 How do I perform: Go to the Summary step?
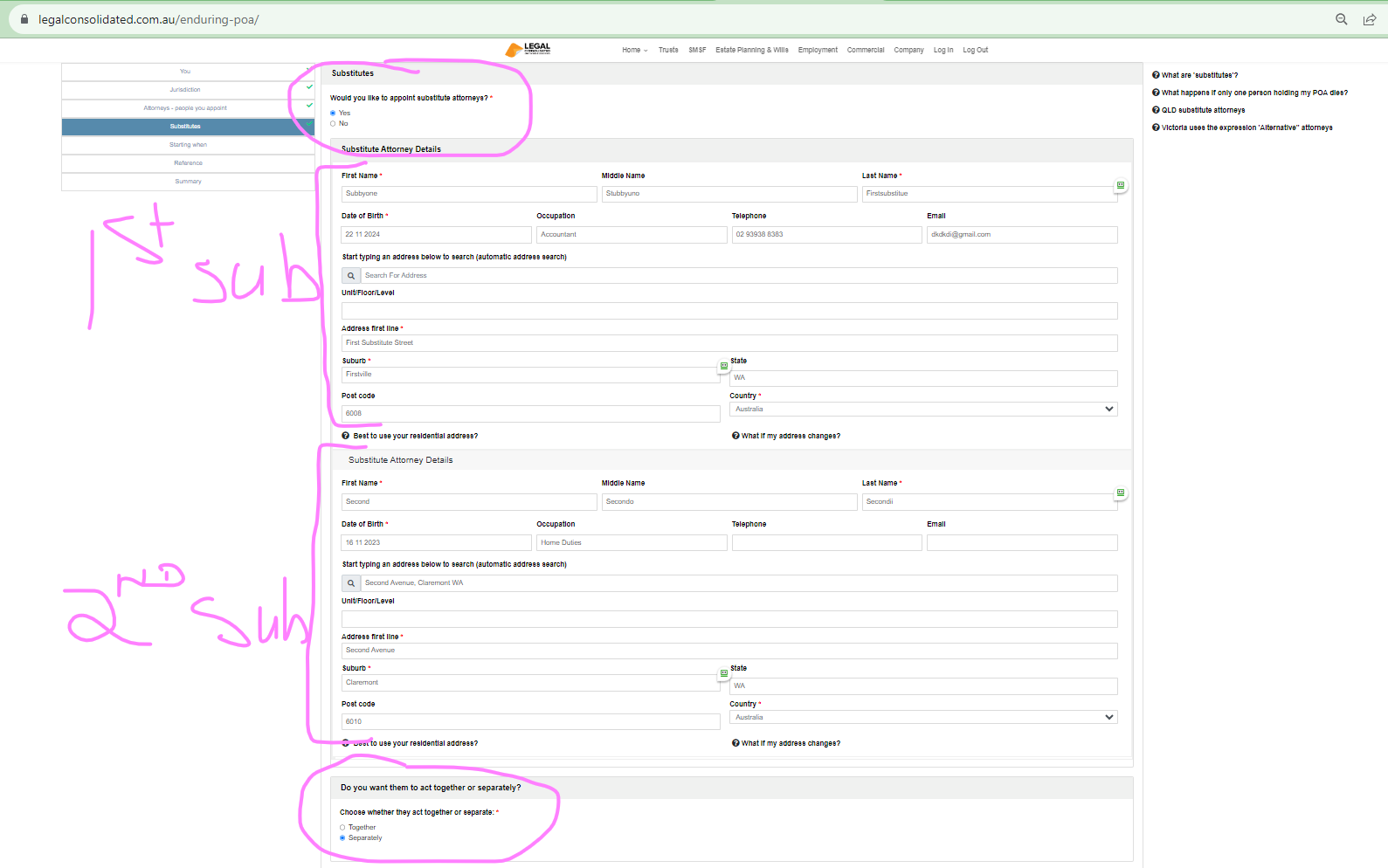pos(188,182)
